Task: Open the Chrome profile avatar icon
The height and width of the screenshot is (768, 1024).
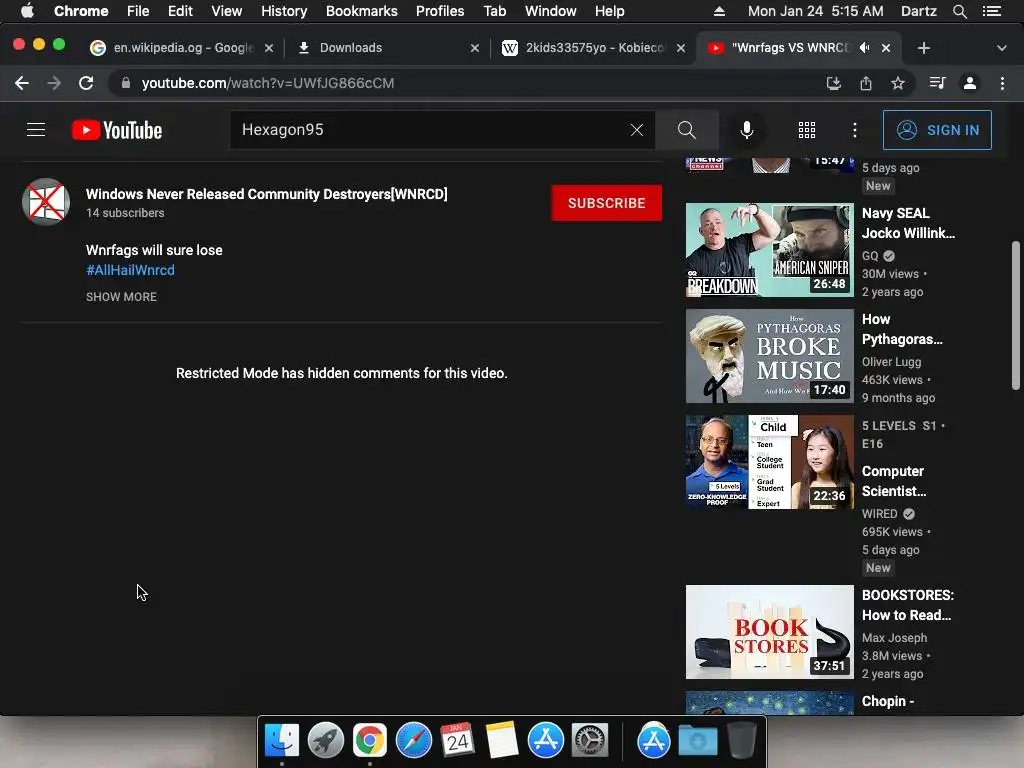Action: pos(970,83)
